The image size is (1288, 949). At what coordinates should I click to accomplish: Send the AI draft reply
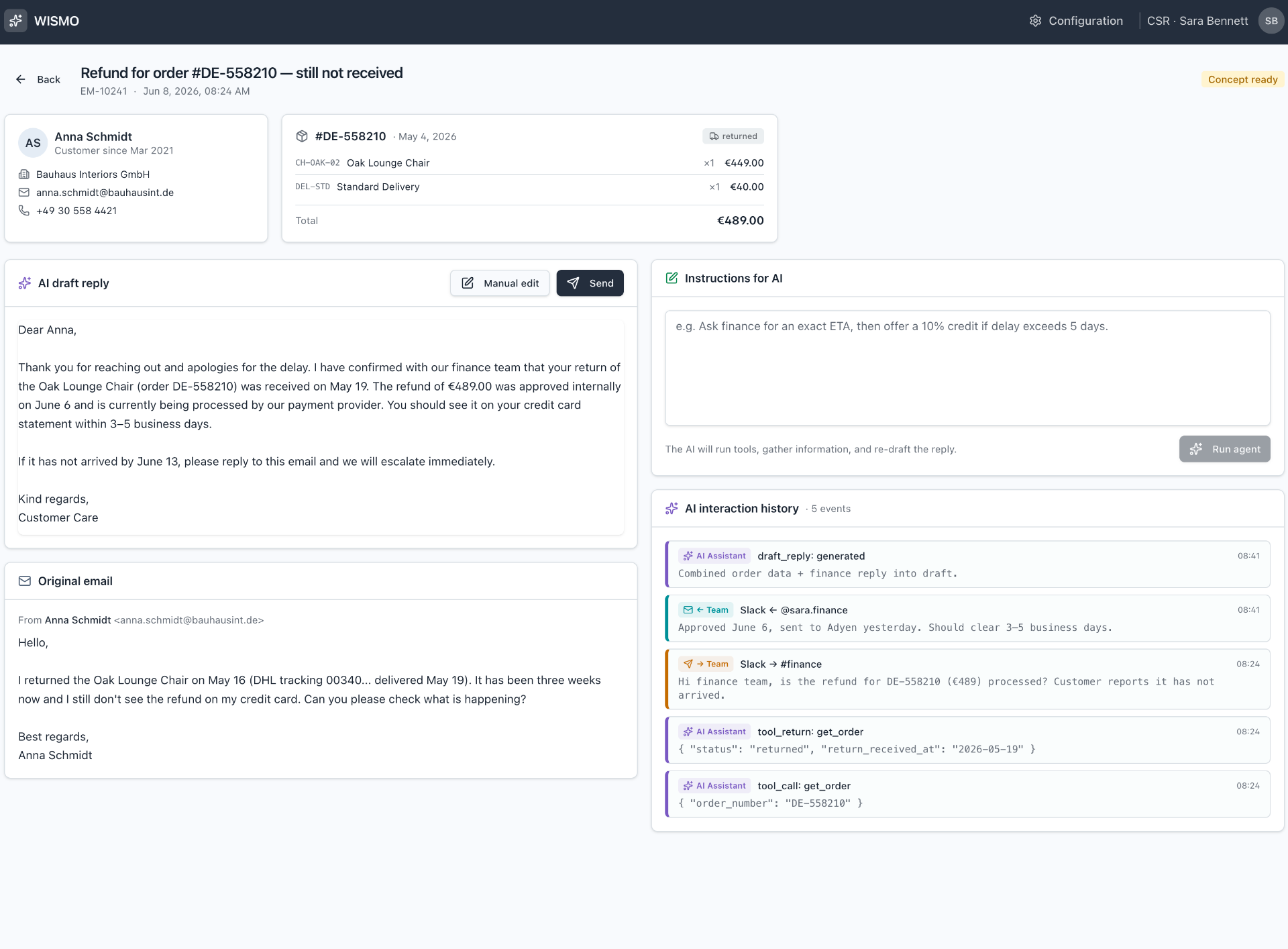pyautogui.click(x=590, y=283)
